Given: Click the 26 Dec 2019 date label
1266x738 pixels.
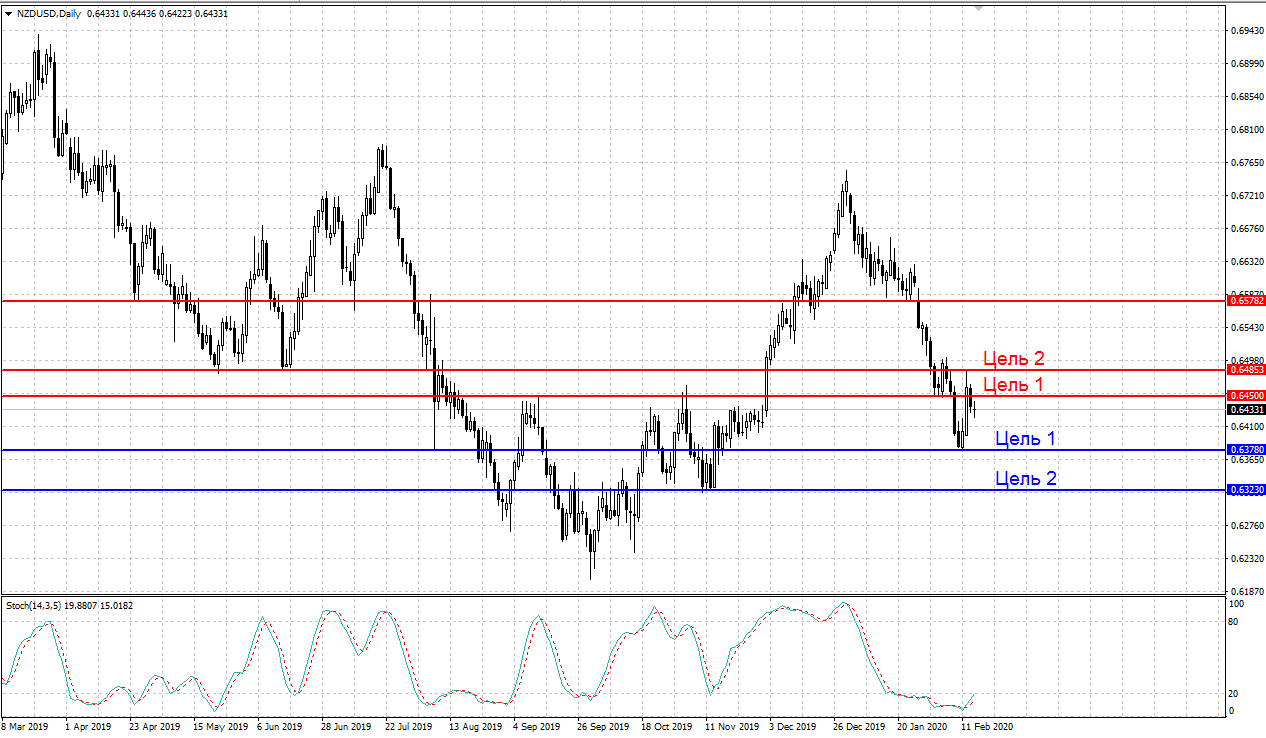Looking at the screenshot, I should (860, 726).
